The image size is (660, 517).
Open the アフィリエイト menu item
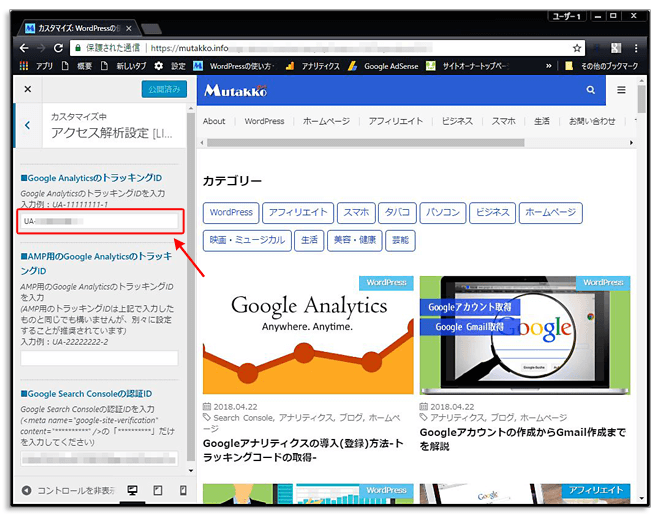[x=396, y=121]
